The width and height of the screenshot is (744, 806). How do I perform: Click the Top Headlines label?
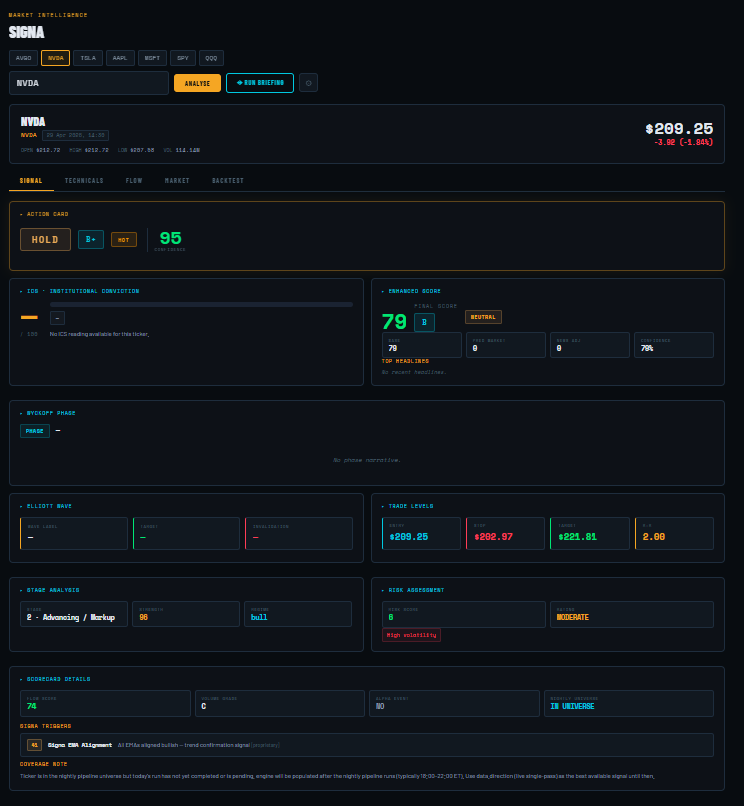click(x=405, y=361)
